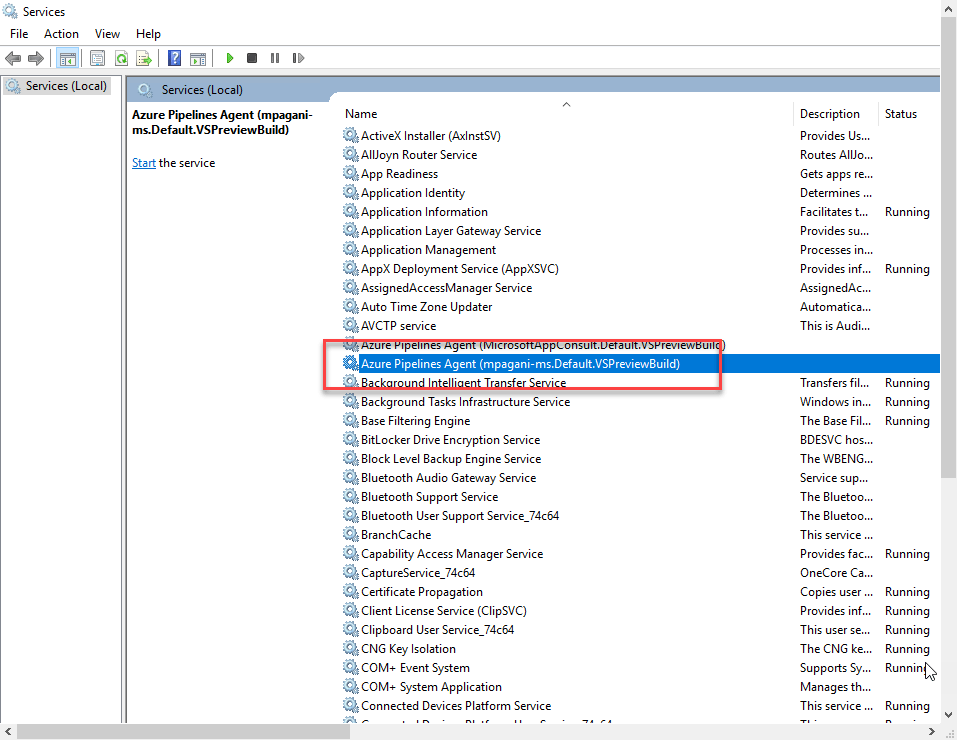Click the gear icon beside BranchCache
The width and height of the screenshot is (957, 740).
[350, 534]
